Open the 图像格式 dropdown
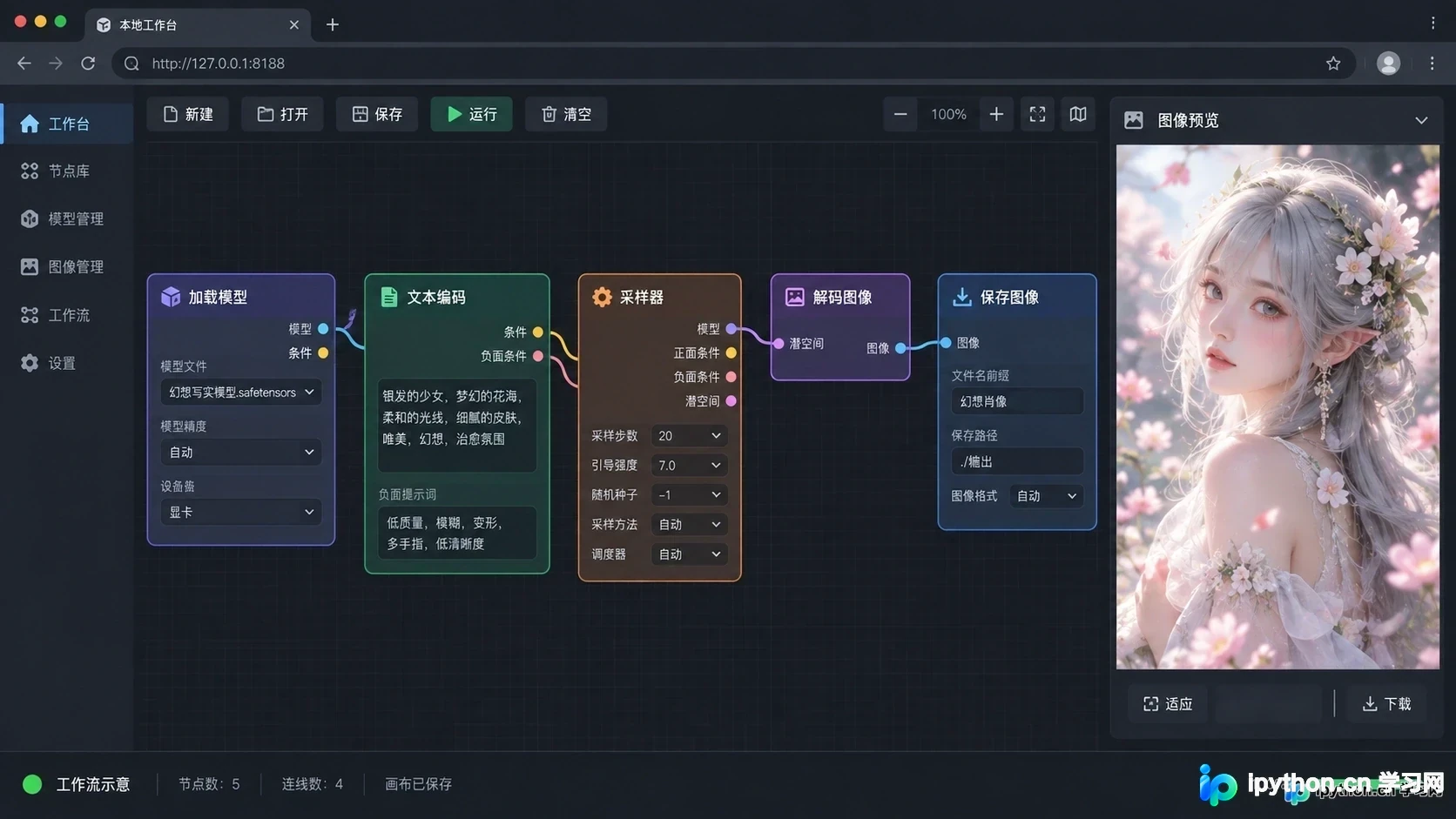The height and width of the screenshot is (819, 1456). (x=1047, y=496)
